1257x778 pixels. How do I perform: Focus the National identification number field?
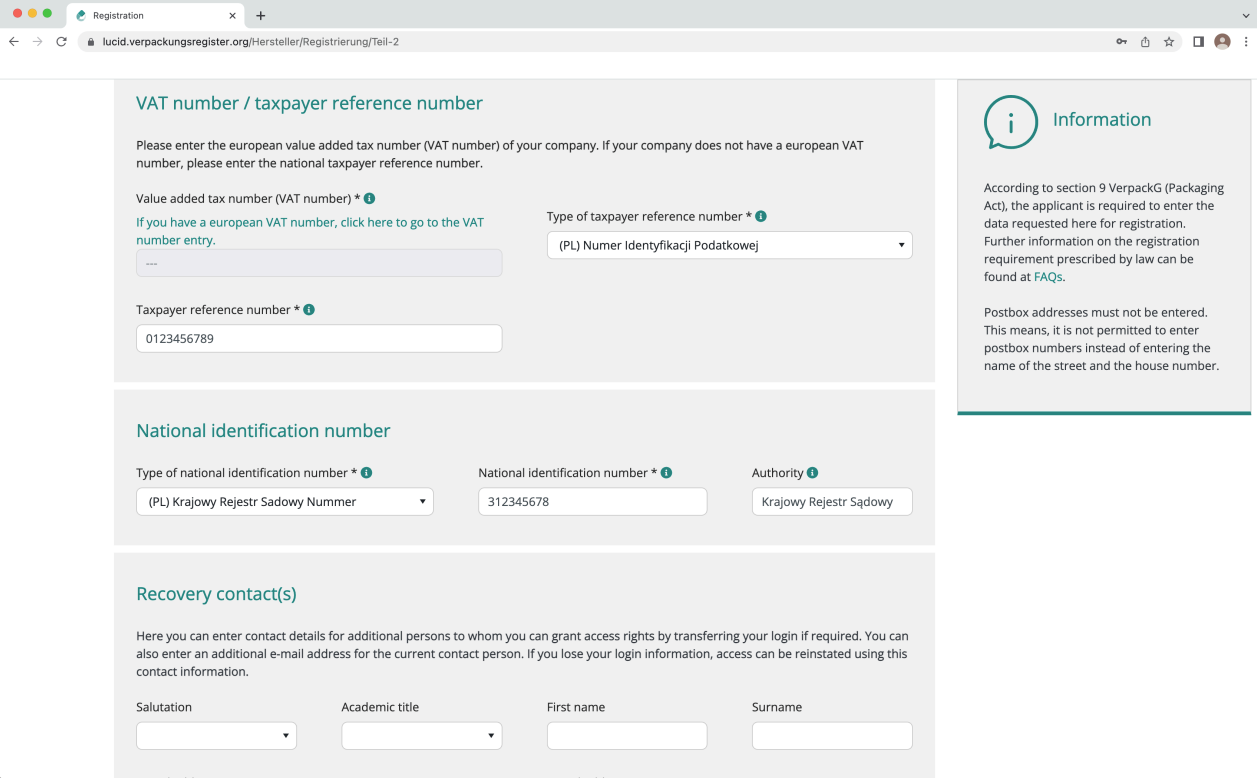[592, 502]
